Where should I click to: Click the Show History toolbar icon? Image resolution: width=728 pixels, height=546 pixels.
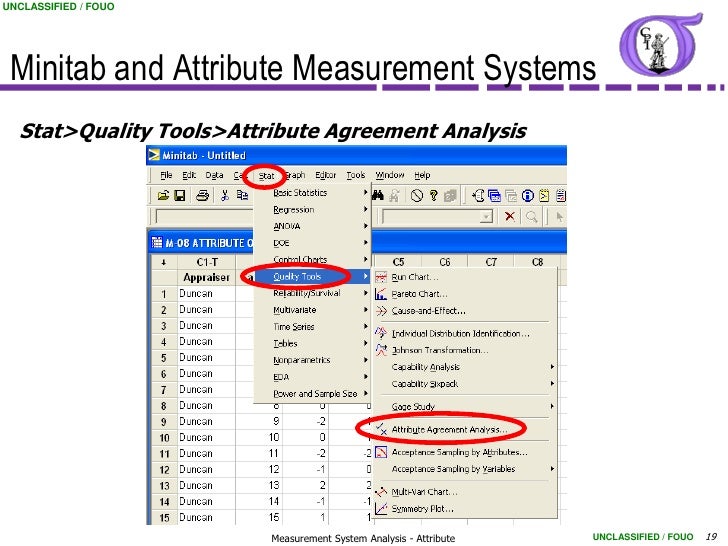[x=544, y=196]
